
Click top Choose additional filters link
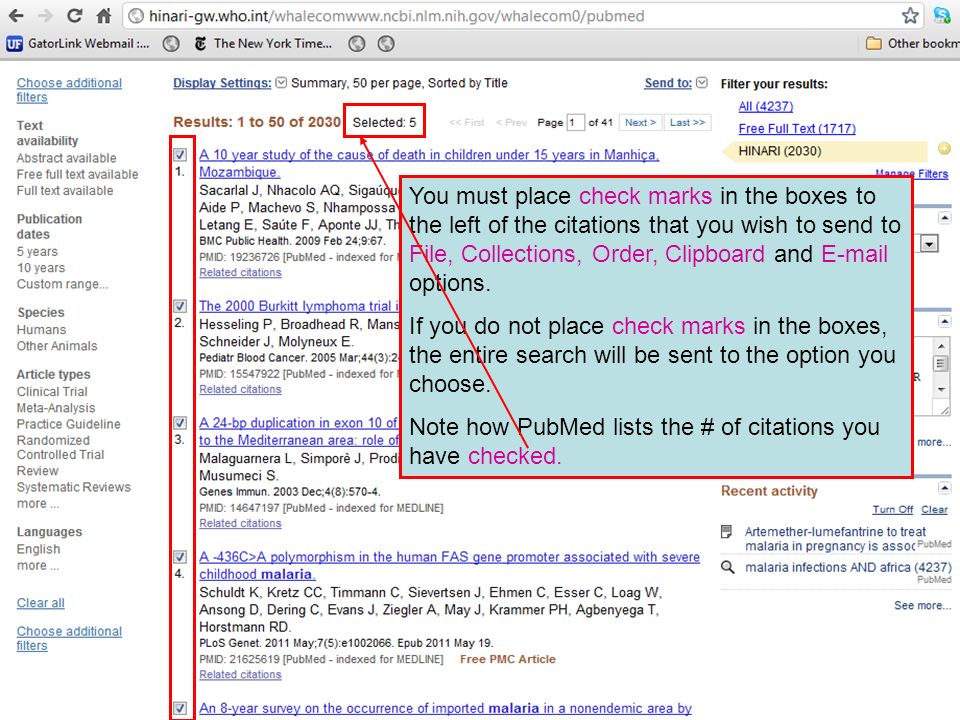[69, 90]
